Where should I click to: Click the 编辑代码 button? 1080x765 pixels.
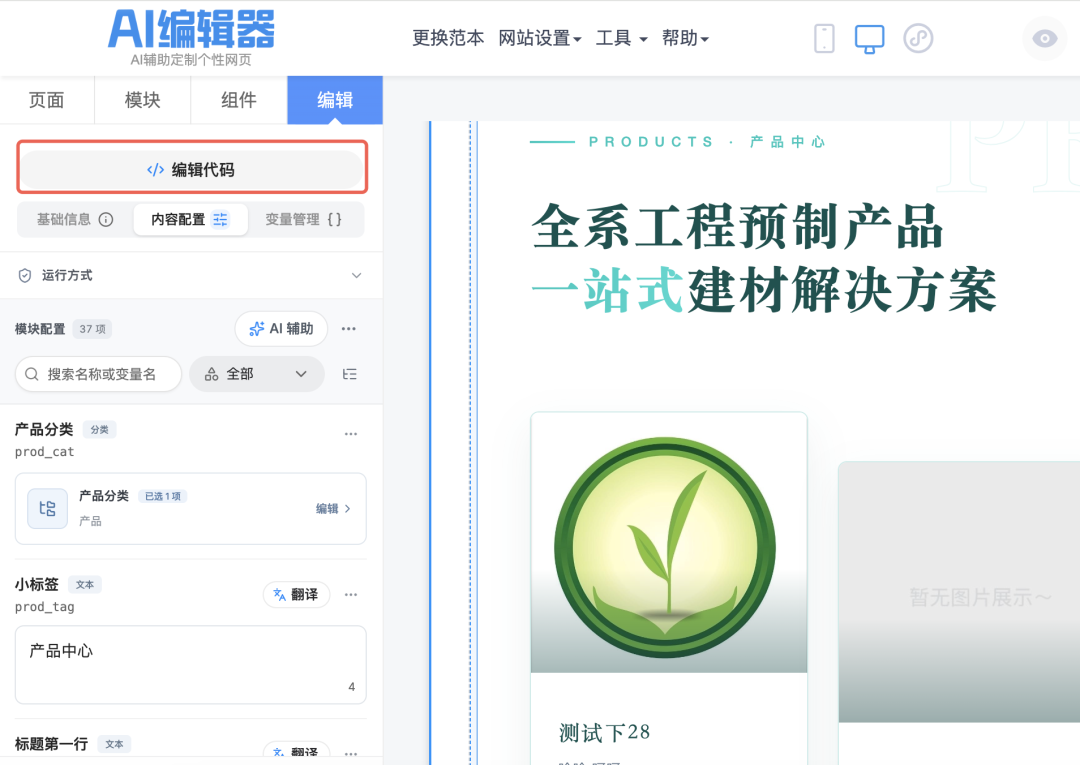point(191,169)
